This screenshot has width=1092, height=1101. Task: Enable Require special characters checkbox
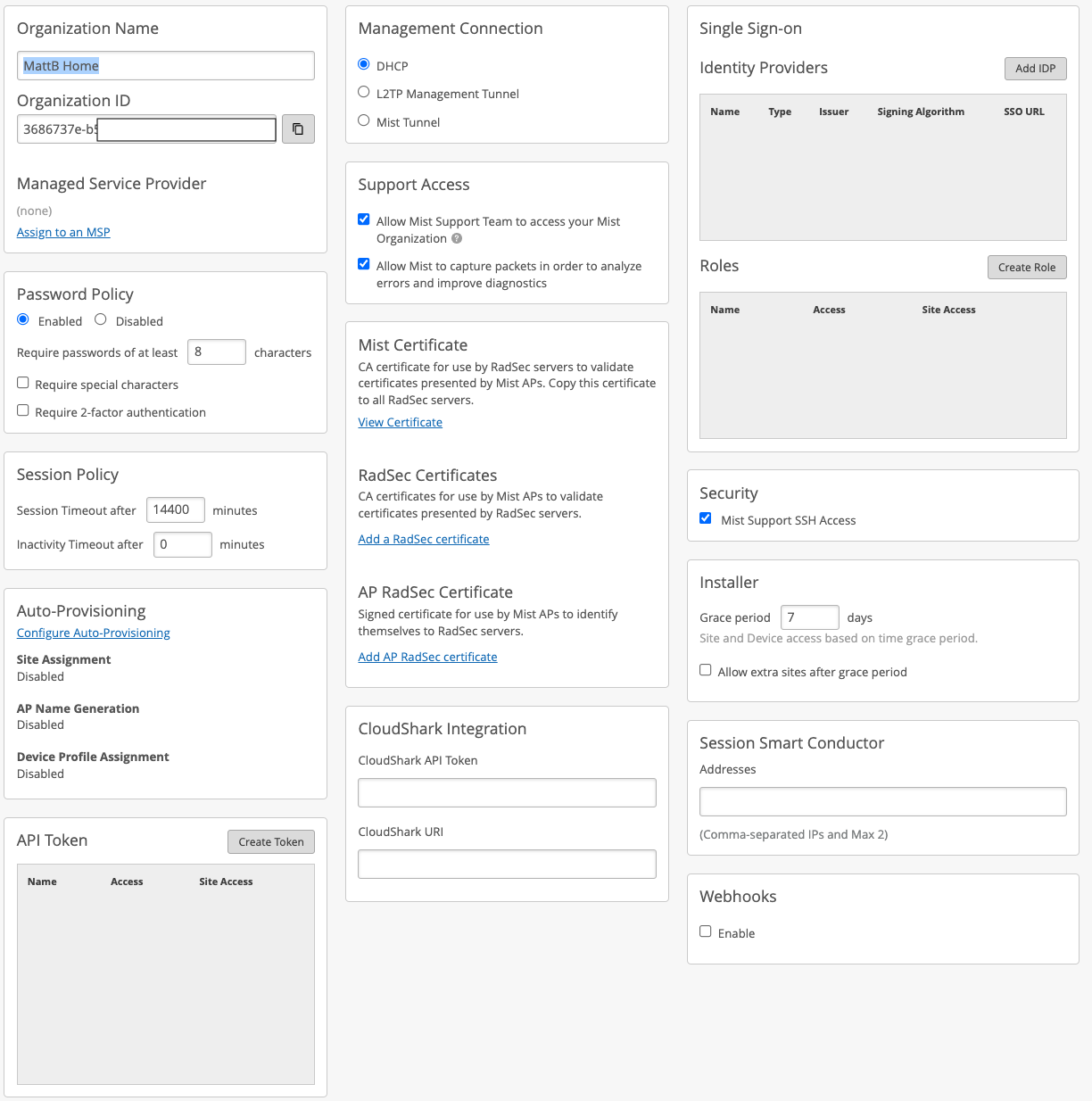coord(23,383)
